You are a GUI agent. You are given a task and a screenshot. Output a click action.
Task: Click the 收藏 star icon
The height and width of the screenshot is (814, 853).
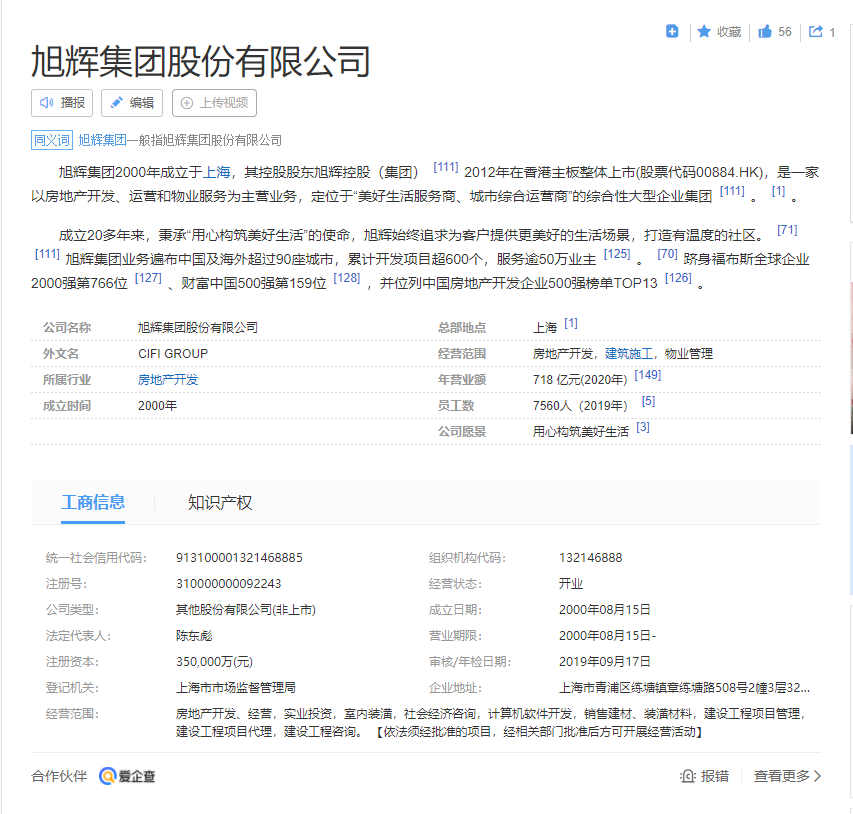tap(703, 32)
